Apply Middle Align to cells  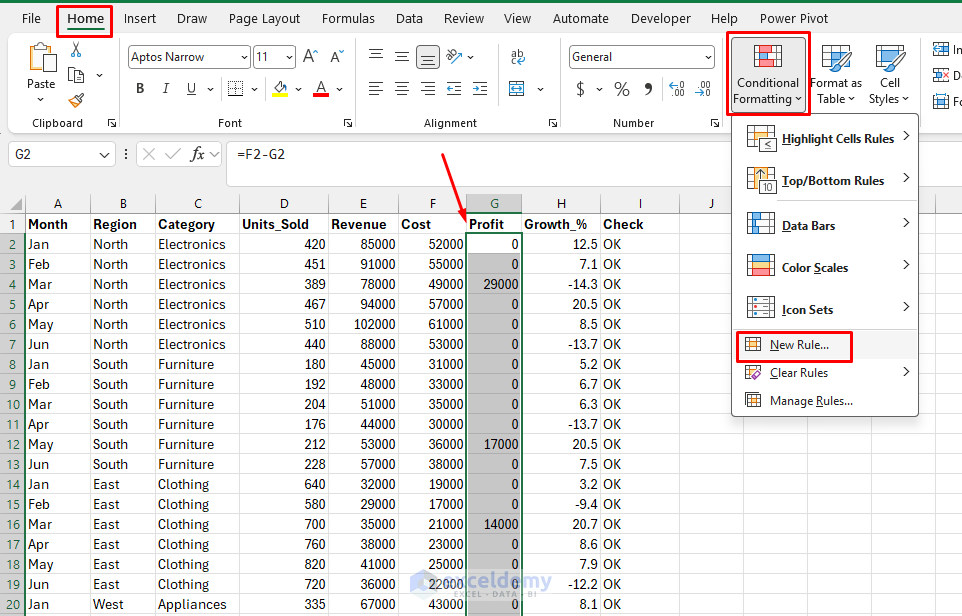pos(402,56)
